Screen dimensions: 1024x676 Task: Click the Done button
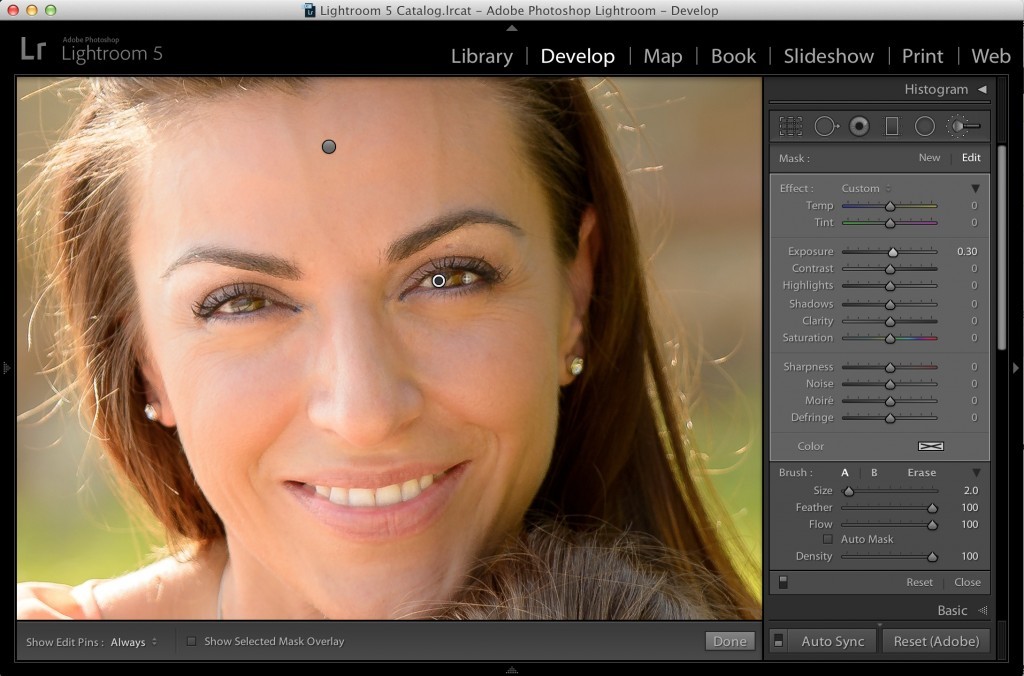729,641
